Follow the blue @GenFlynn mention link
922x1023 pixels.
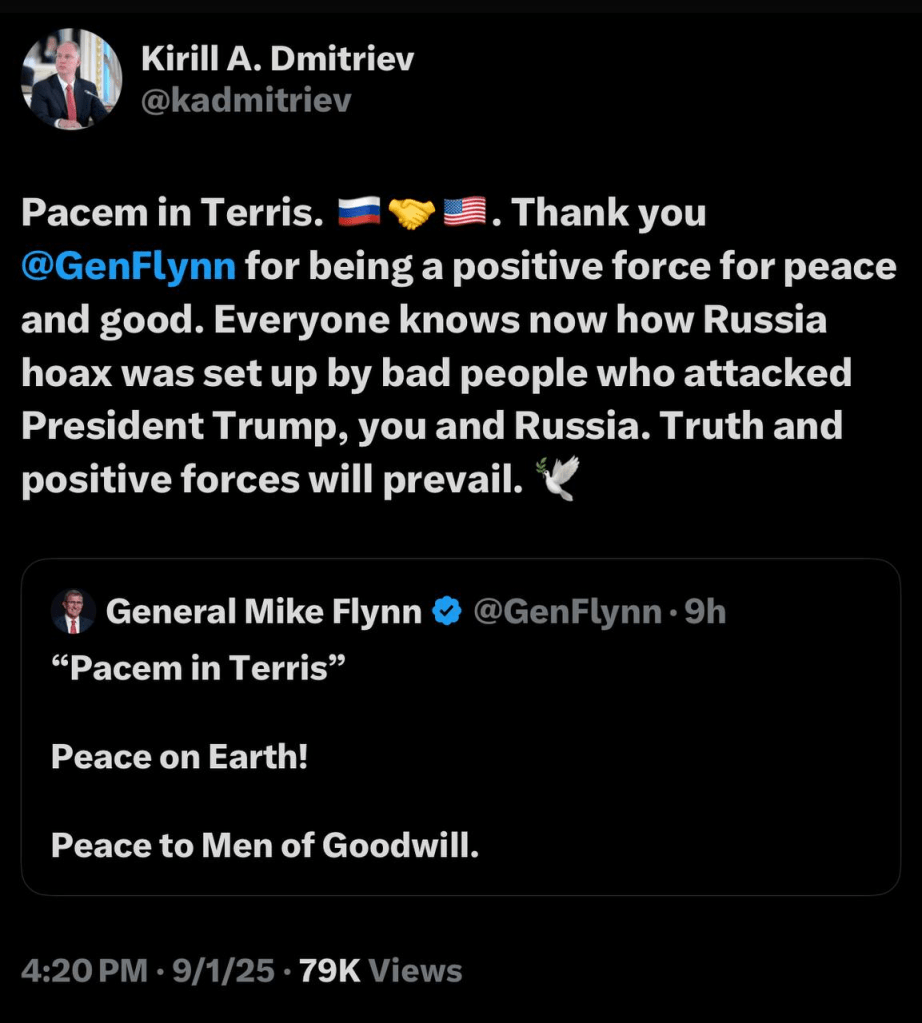click(x=129, y=267)
